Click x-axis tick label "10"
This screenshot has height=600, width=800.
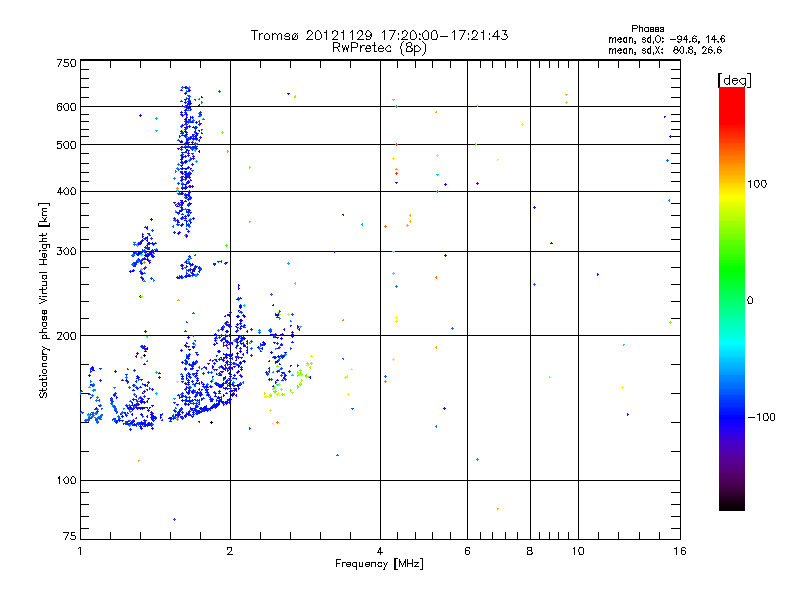[578, 551]
